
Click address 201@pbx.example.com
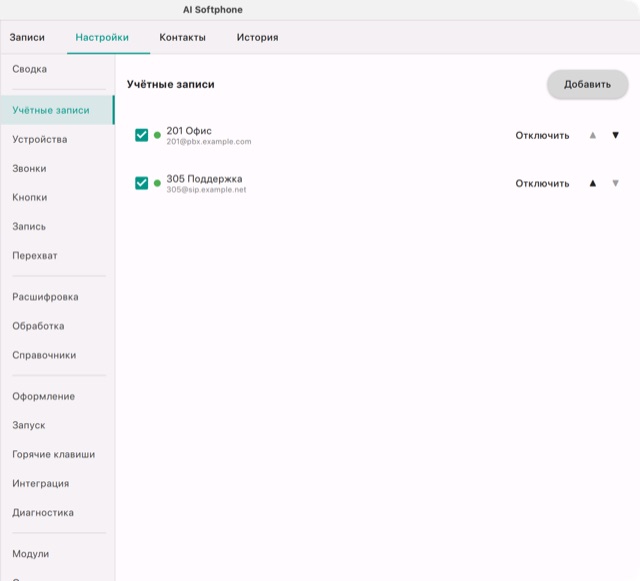tap(209, 142)
